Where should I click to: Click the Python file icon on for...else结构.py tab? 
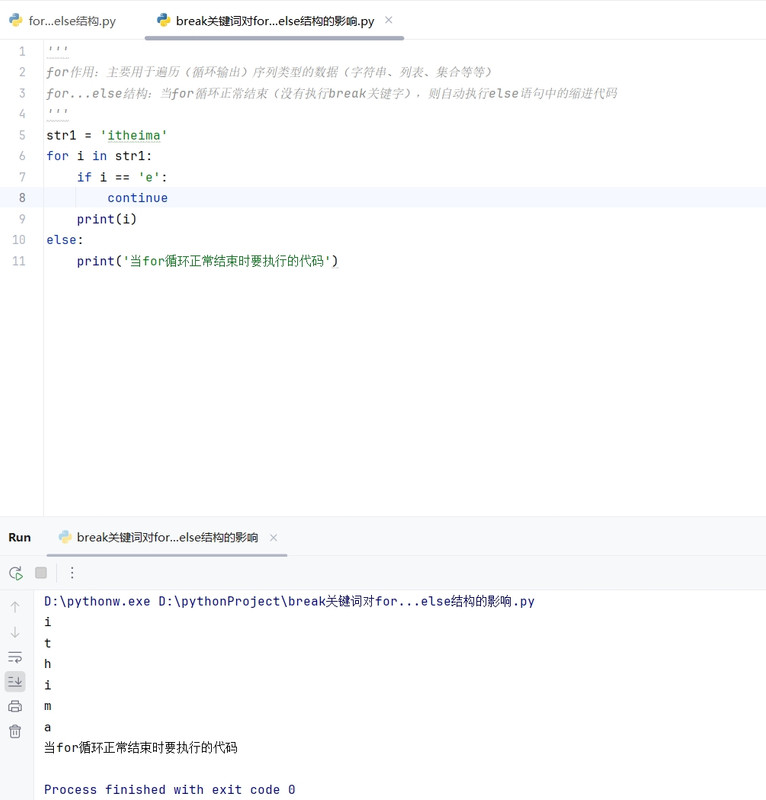click(16, 20)
